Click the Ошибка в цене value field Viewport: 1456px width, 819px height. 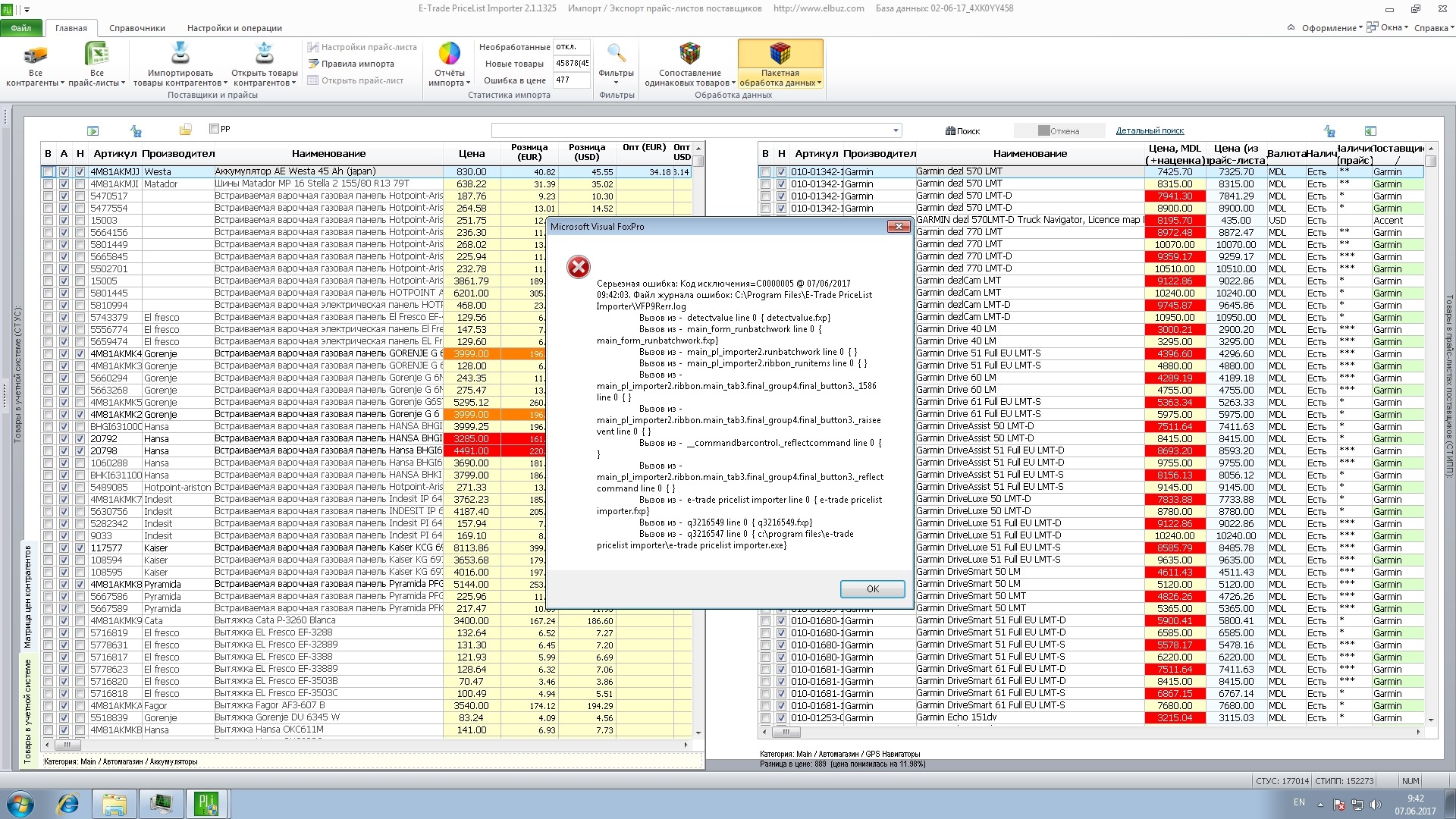pyautogui.click(x=572, y=80)
